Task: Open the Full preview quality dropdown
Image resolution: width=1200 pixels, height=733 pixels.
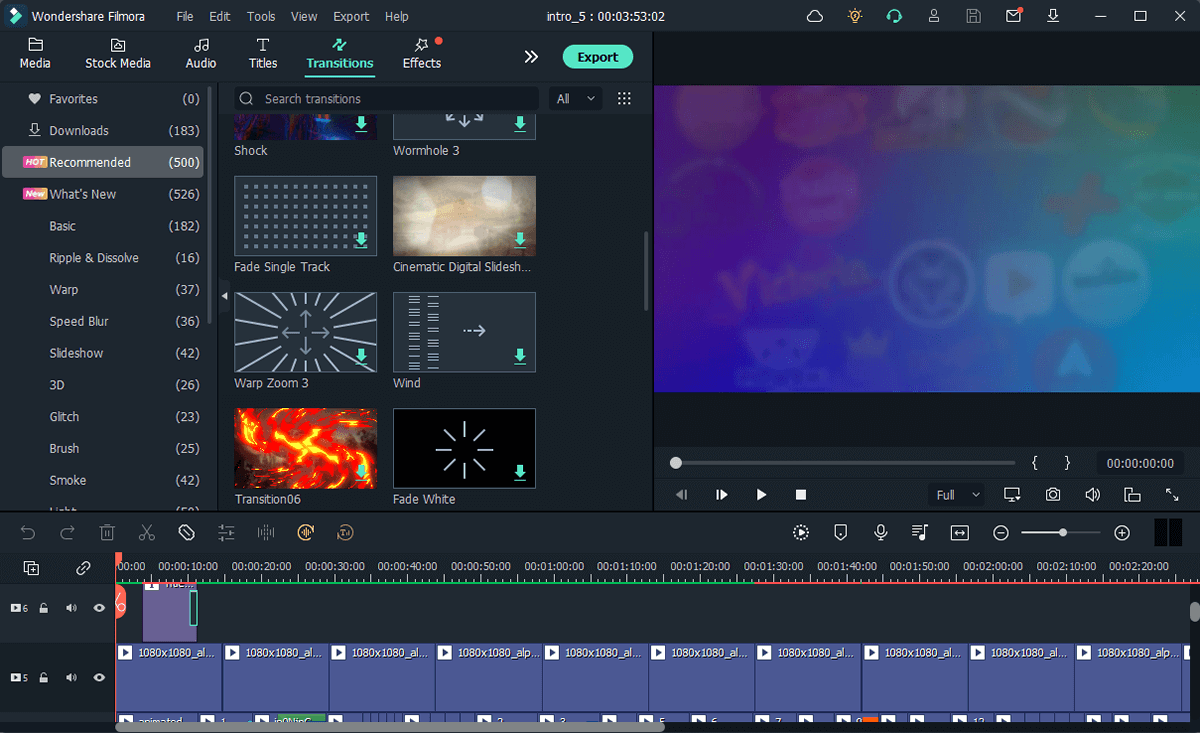Action: 956,495
